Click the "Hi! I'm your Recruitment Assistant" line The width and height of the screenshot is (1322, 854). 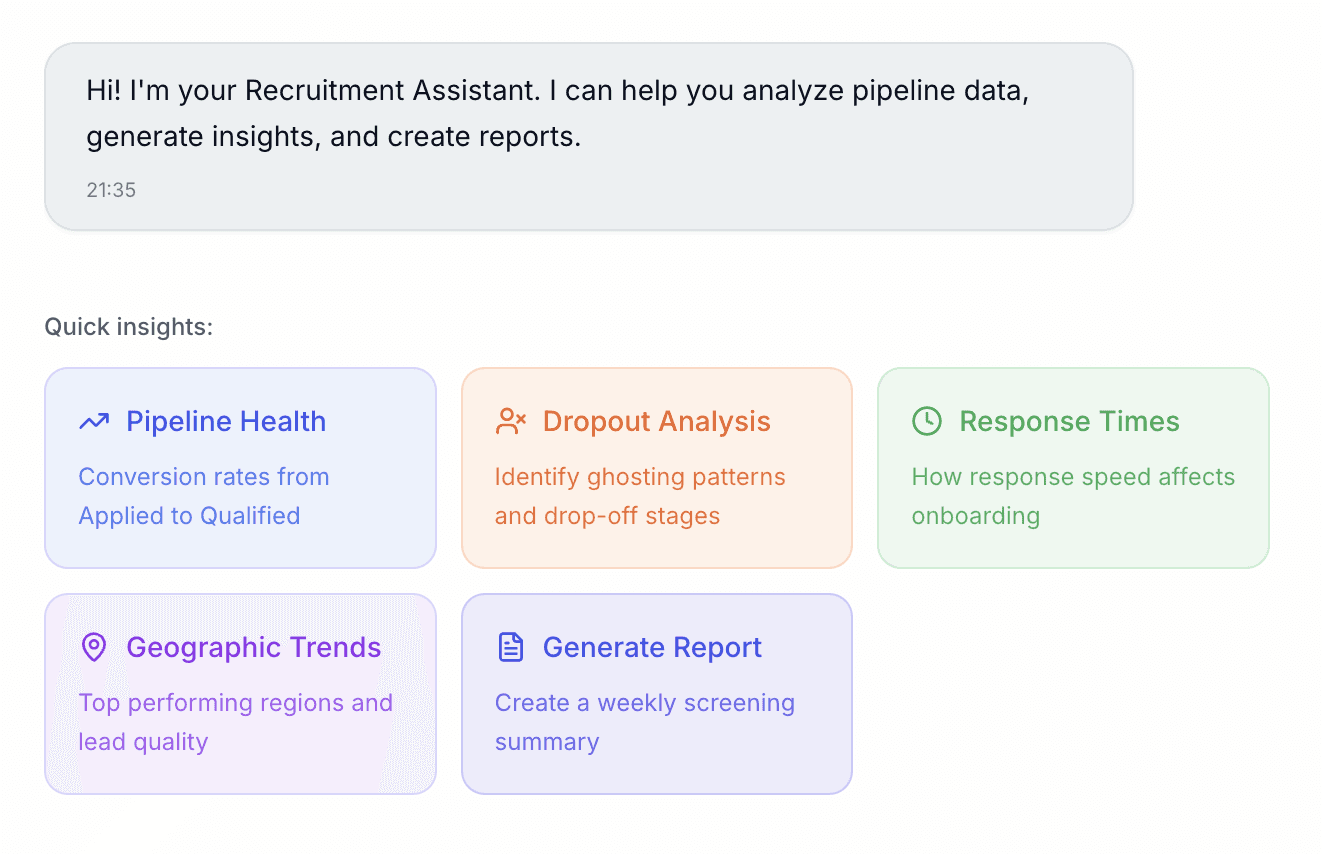point(557,91)
